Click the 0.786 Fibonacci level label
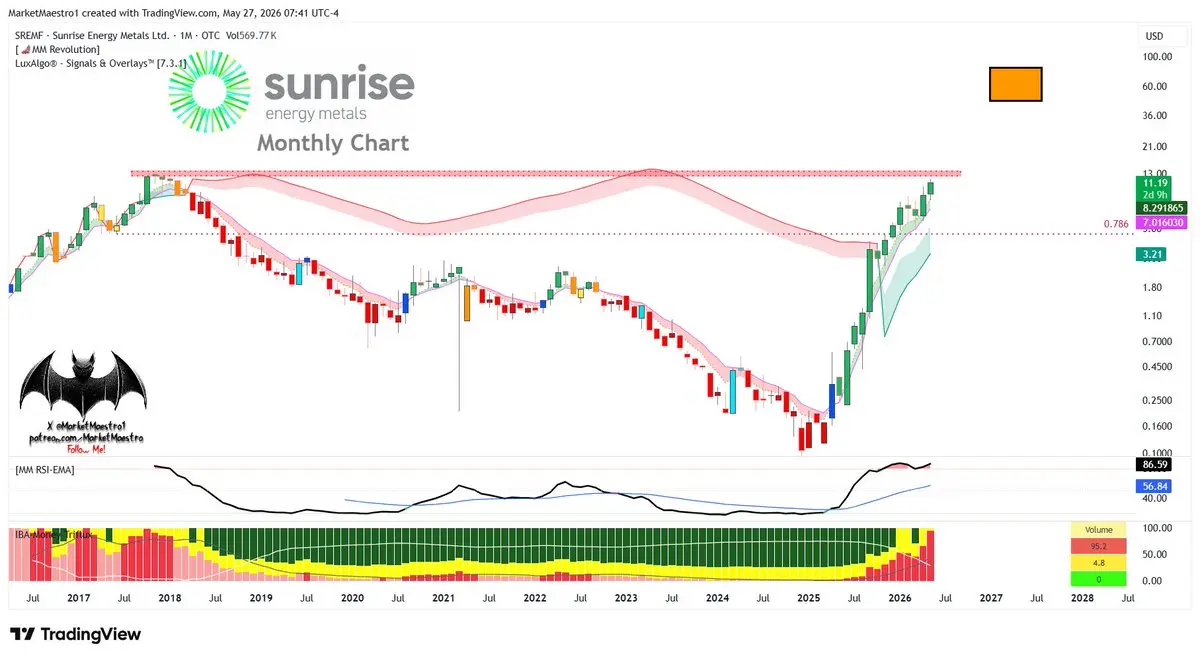Image resolution: width=1200 pixels, height=659 pixels. pyautogui.click(x=1116, y=224)
